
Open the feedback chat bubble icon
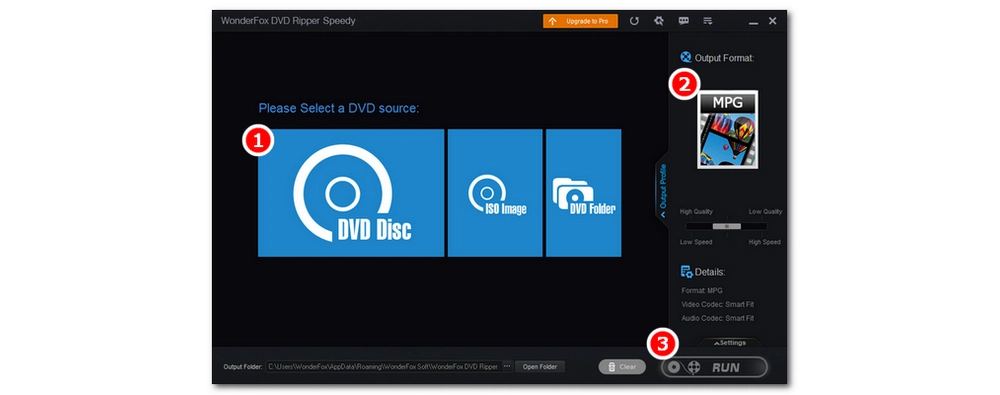(x=684, y=21)
